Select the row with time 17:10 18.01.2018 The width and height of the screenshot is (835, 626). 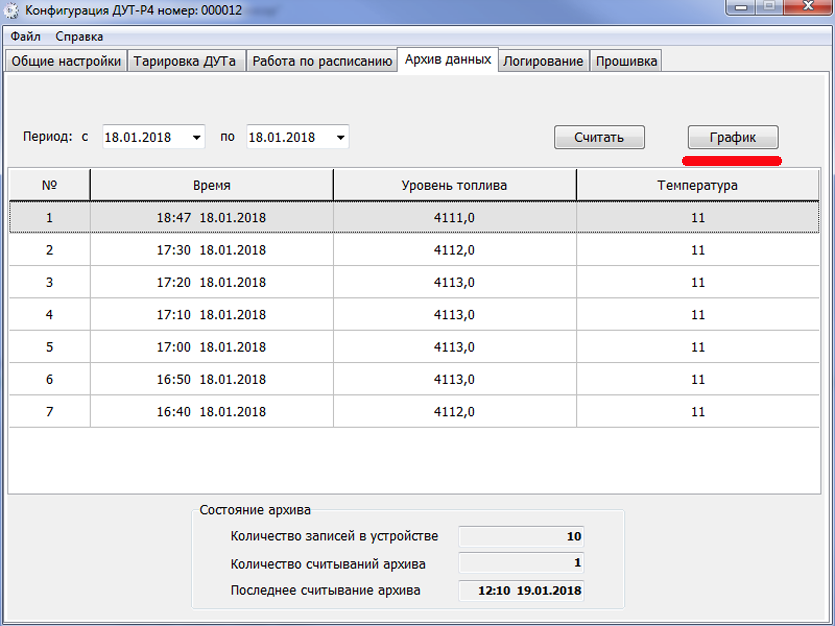[x=414, y=315]
